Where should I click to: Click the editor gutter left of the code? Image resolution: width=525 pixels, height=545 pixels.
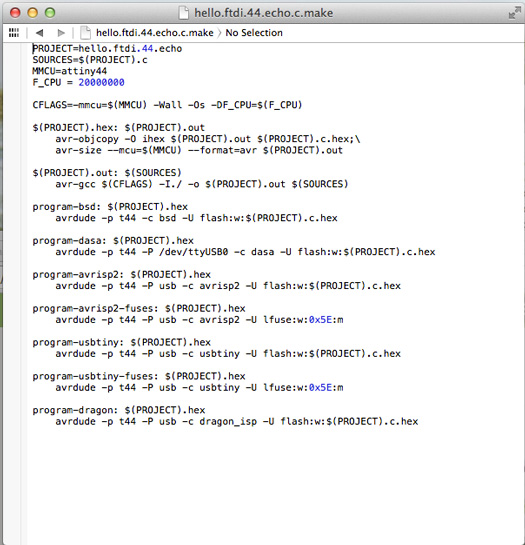point(15,278)
